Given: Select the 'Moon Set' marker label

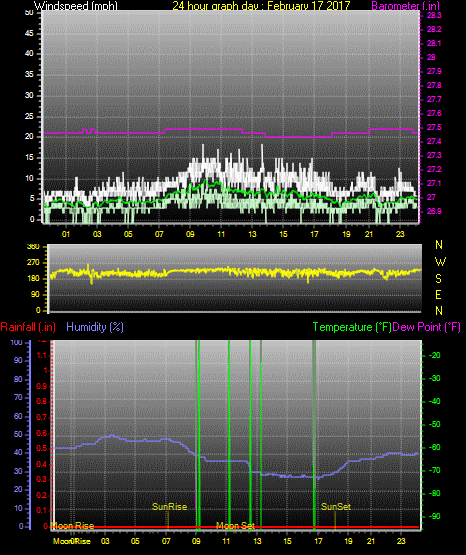Looking at the screenshot, I should click(x=235, y=526).
